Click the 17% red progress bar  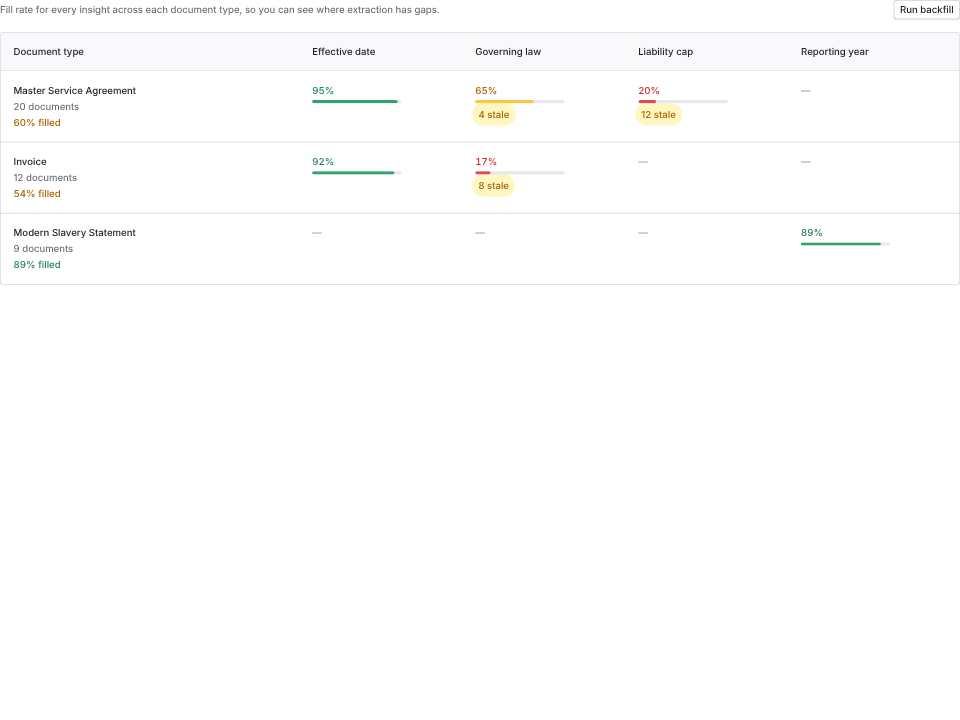[x=520, y=173]
